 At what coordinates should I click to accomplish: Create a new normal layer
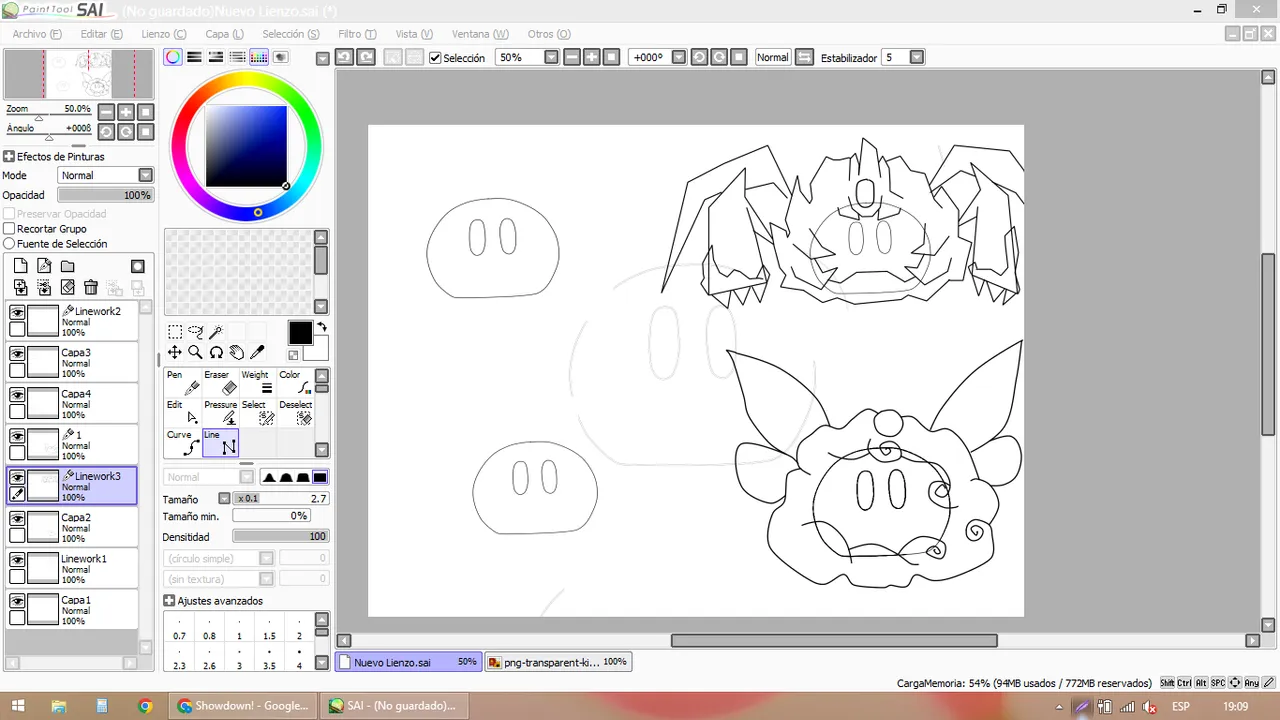20,266
